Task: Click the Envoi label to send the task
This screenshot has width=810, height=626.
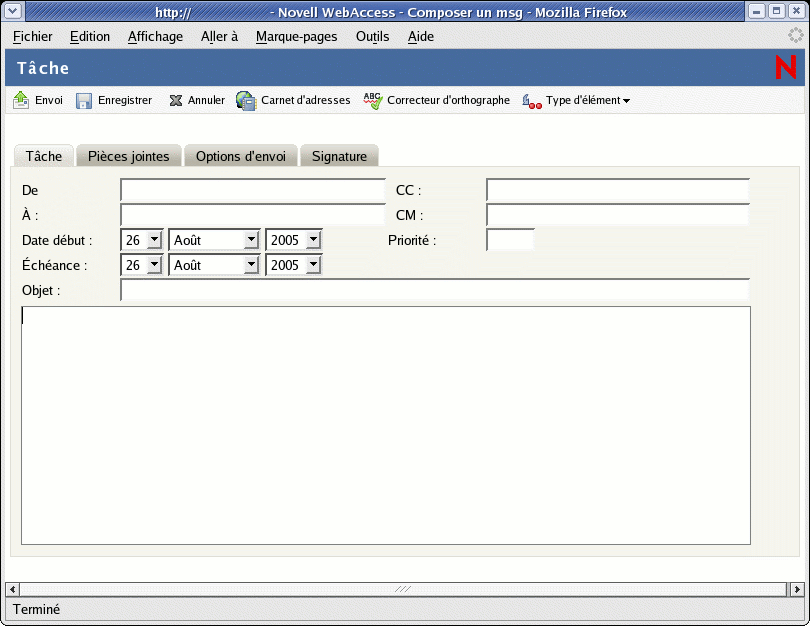Action: [x=49, y=100]
